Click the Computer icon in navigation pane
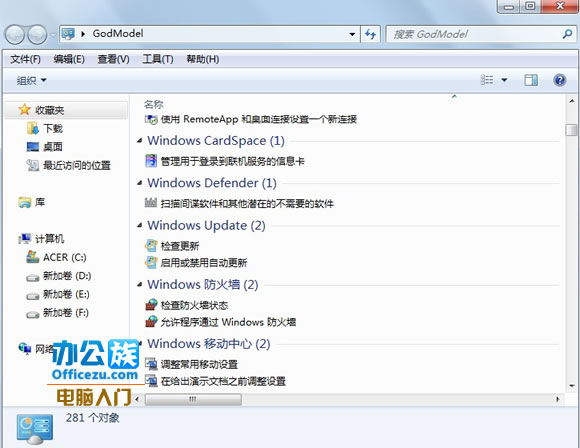Image resolution: width=580 pixels, height=448 pixels. pos(25,239)
